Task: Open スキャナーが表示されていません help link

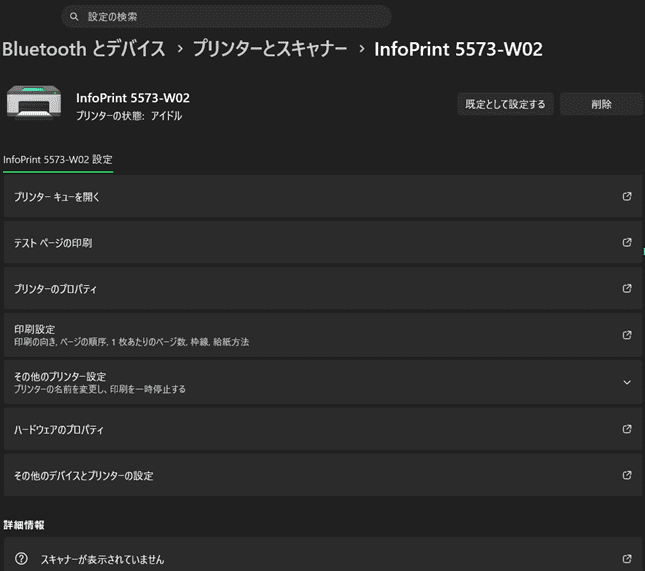Action: tap(323, 554)
